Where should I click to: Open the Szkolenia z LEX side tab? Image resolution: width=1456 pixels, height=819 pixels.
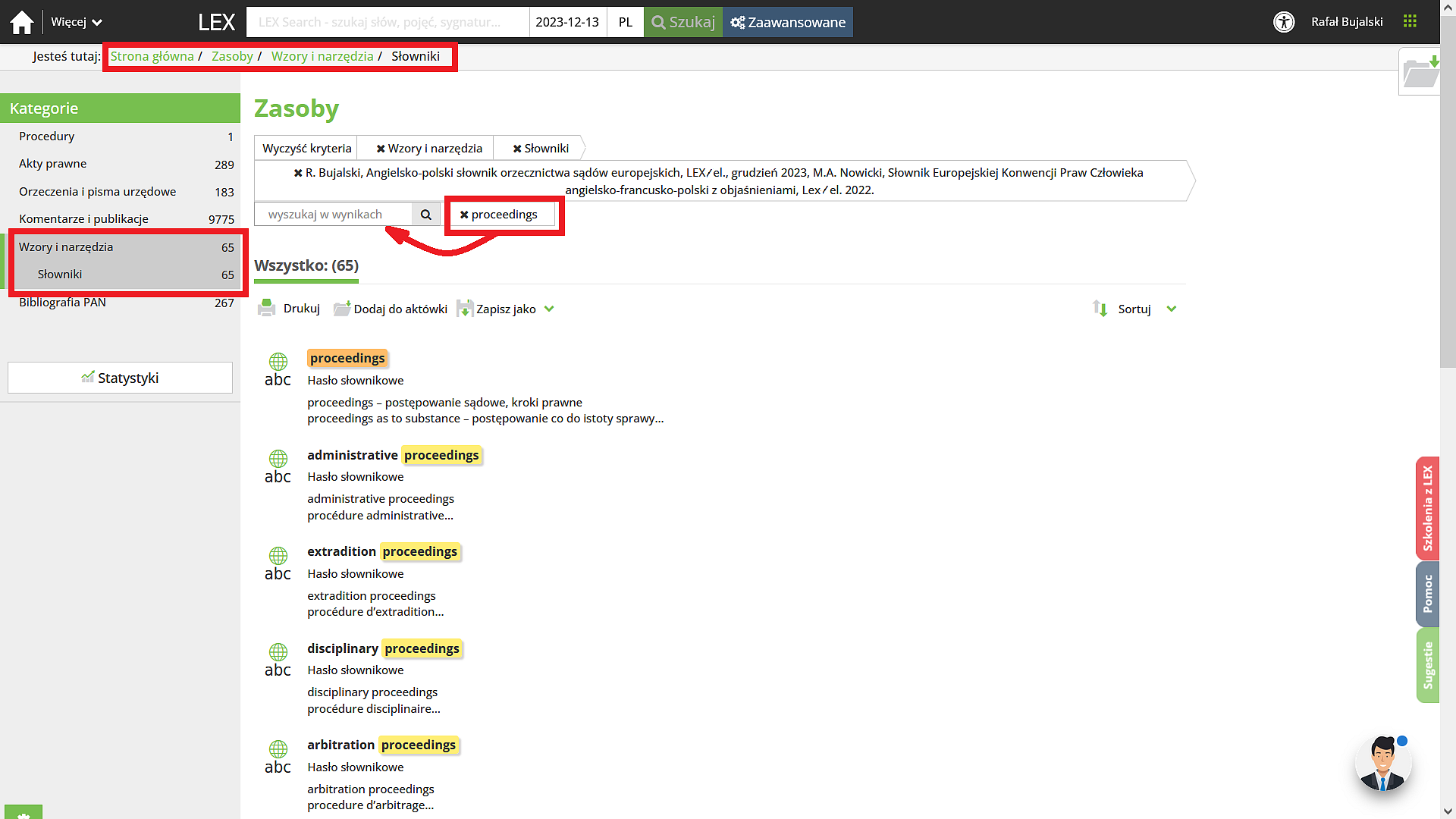1428,508
